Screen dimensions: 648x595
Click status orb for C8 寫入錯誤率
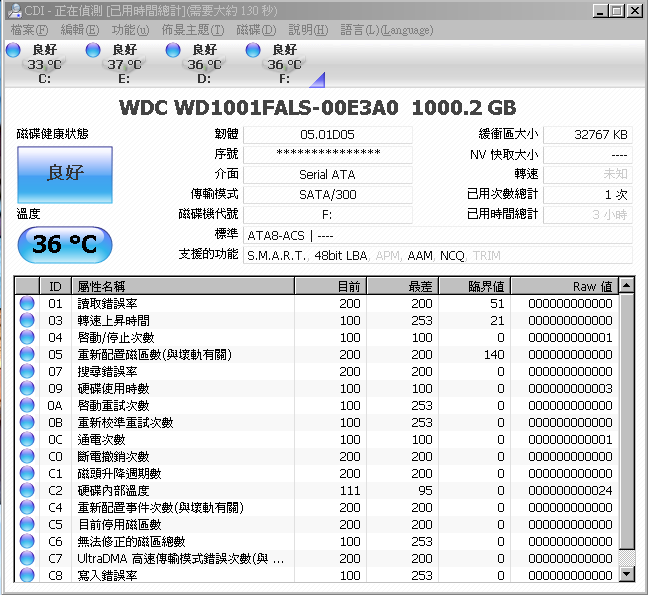[27, 575]
